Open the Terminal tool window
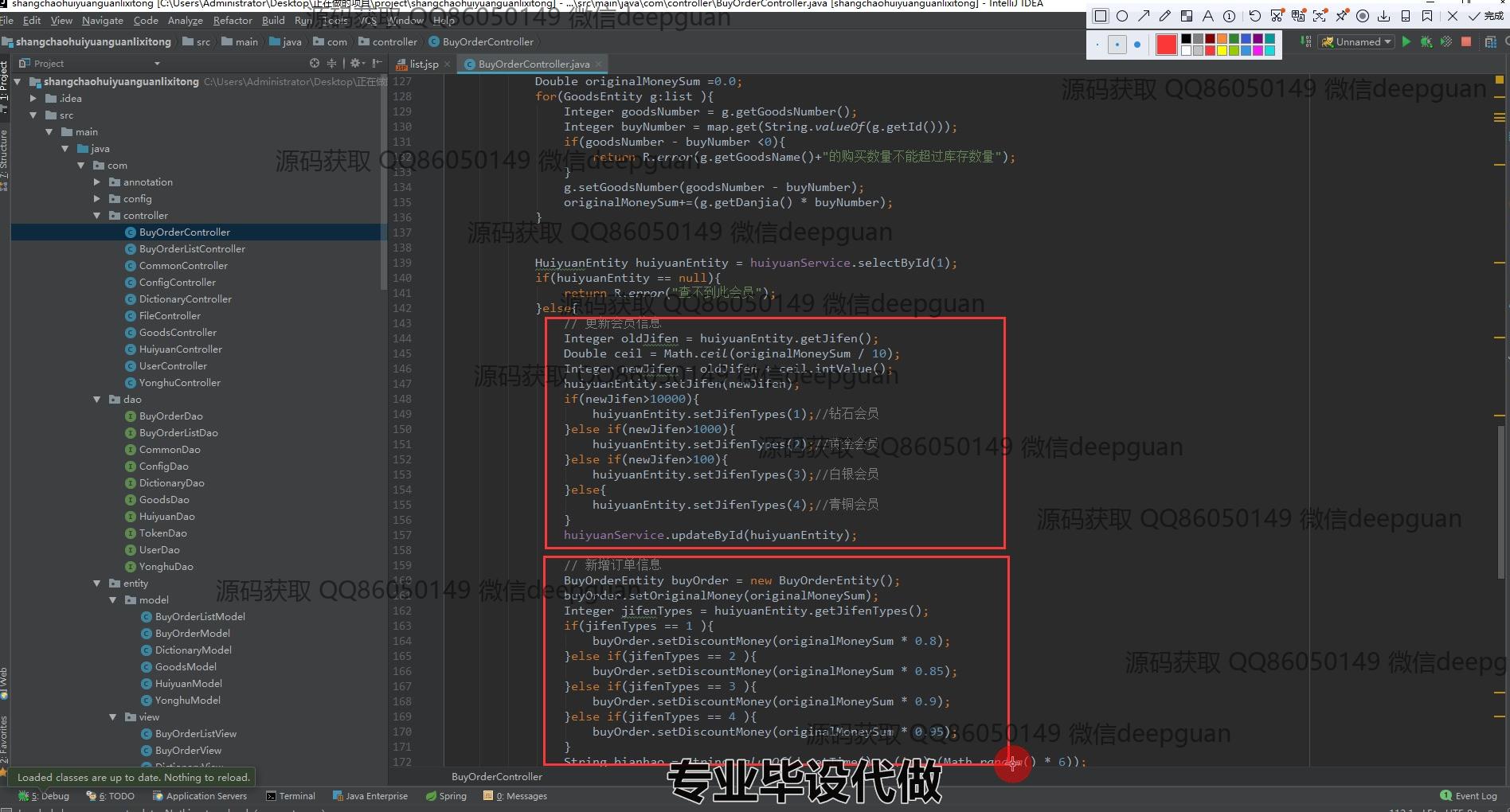The width and height of the screenshot is (1510, 812). [x=291, y=796]
